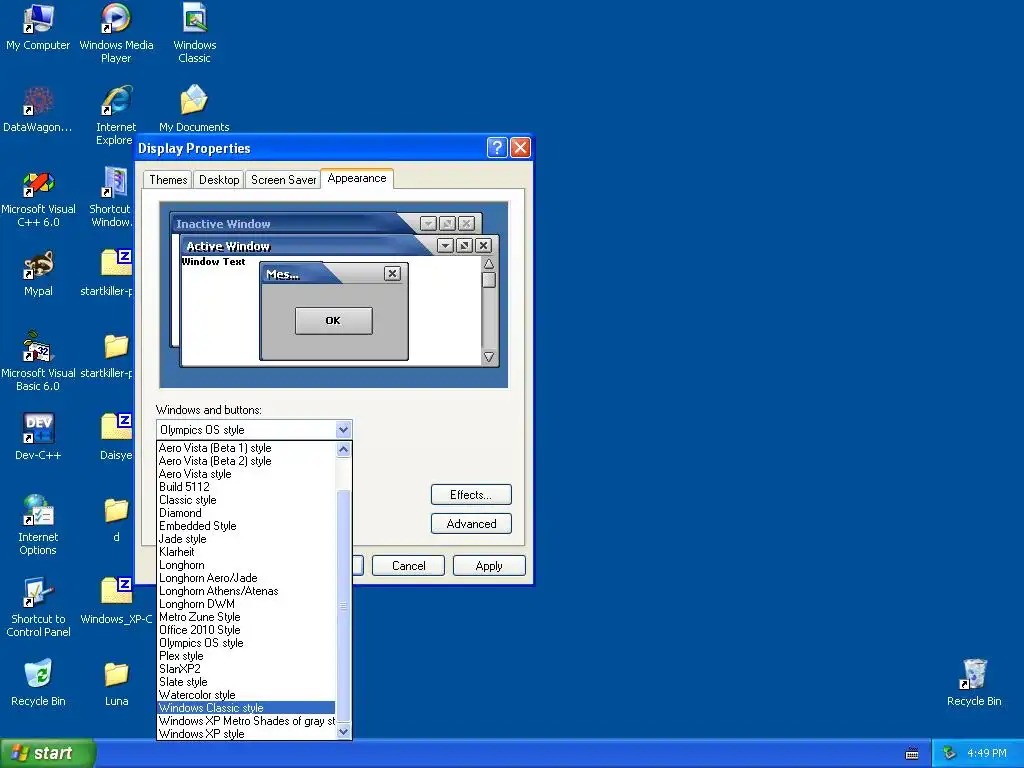Pick Plex style list entry

(x=246, y=656)
